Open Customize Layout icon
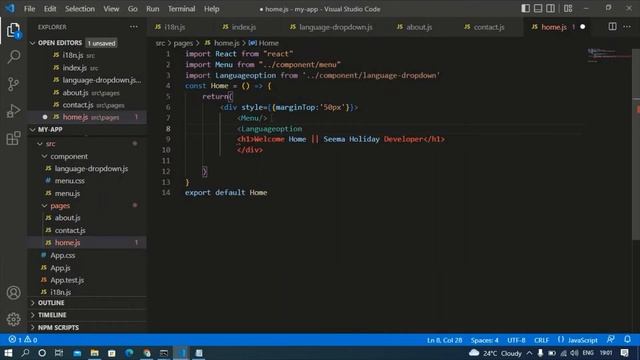 tap(568, 9)
